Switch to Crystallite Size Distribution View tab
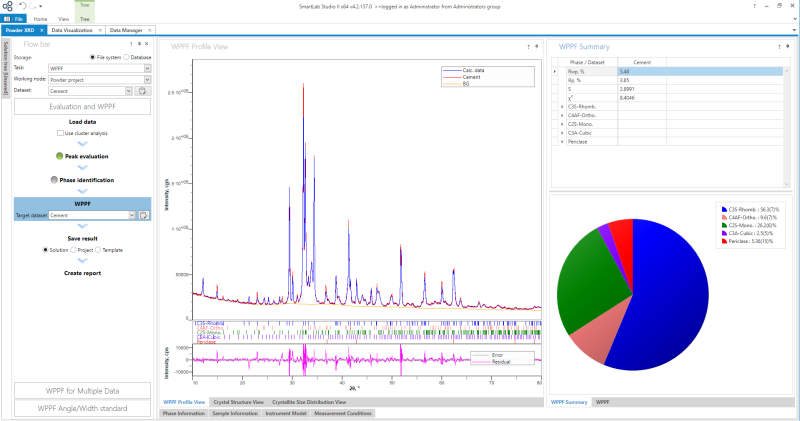Screen dimensions: 800x421 point(309,402)
